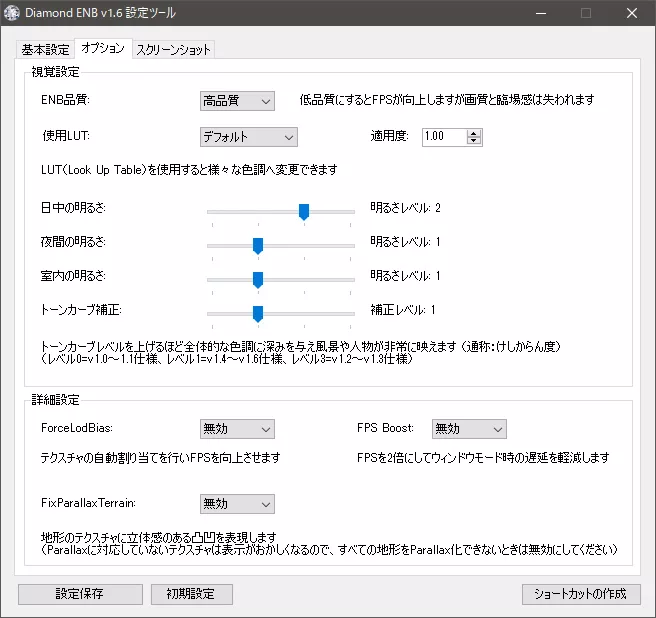The width and height of the screenshot is (656, 618).
Task: Expand the FixParallaxTerrain dropdown
Action: (237, 504)
